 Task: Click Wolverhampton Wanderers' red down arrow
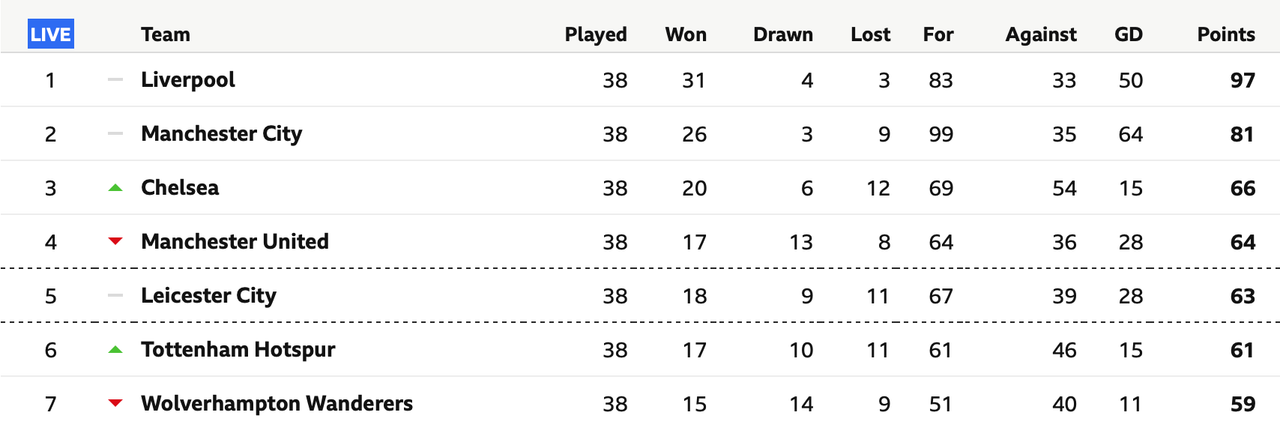(115, 403)
